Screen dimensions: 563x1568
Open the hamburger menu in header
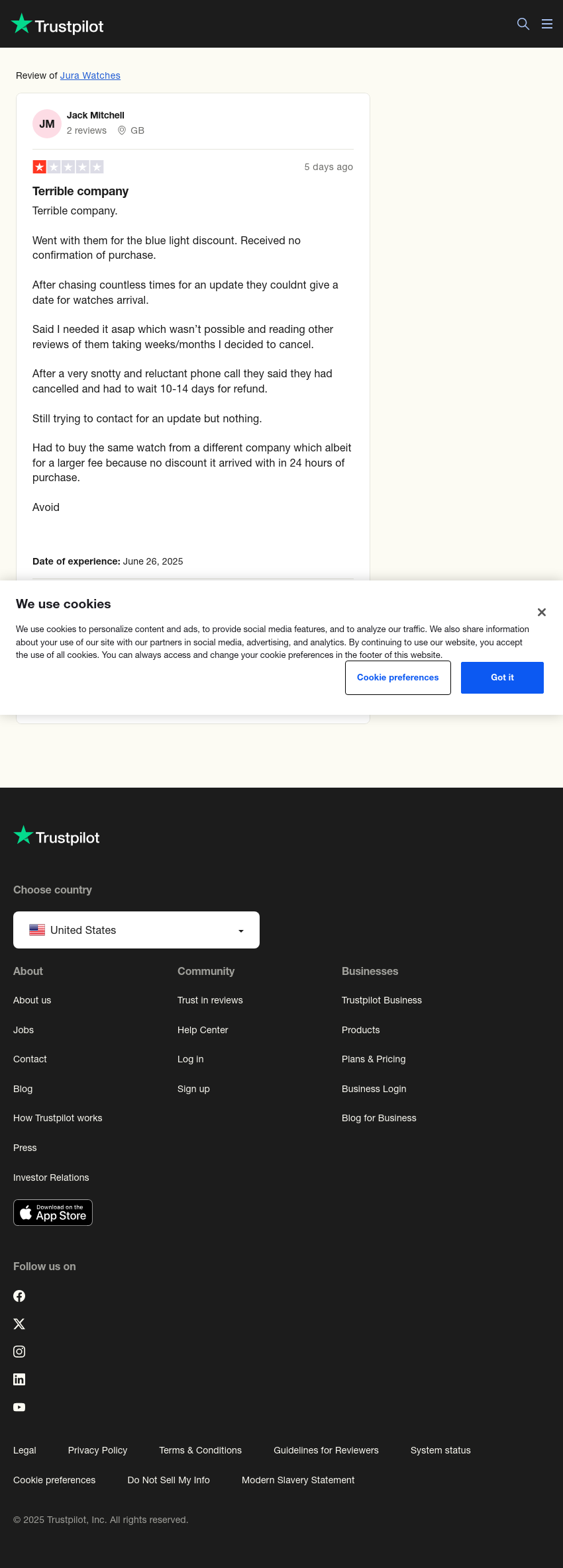pos(547,24)
